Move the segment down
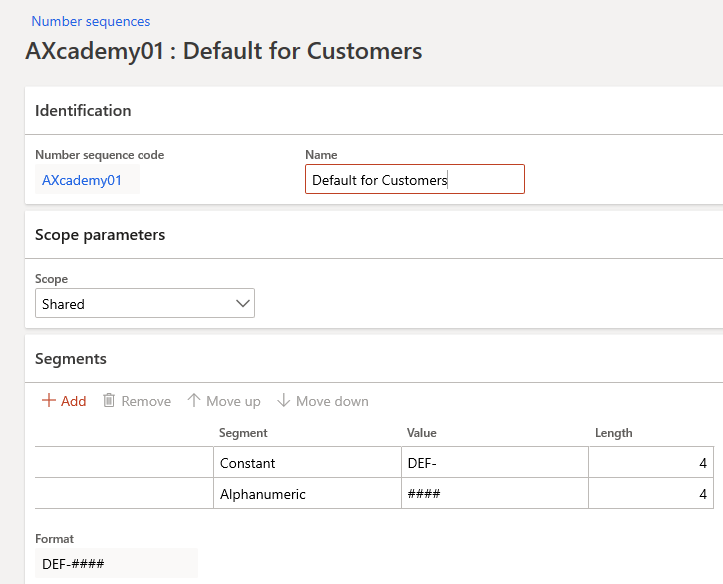The height and width of the screenshot is (584, 723). [322, 401]
